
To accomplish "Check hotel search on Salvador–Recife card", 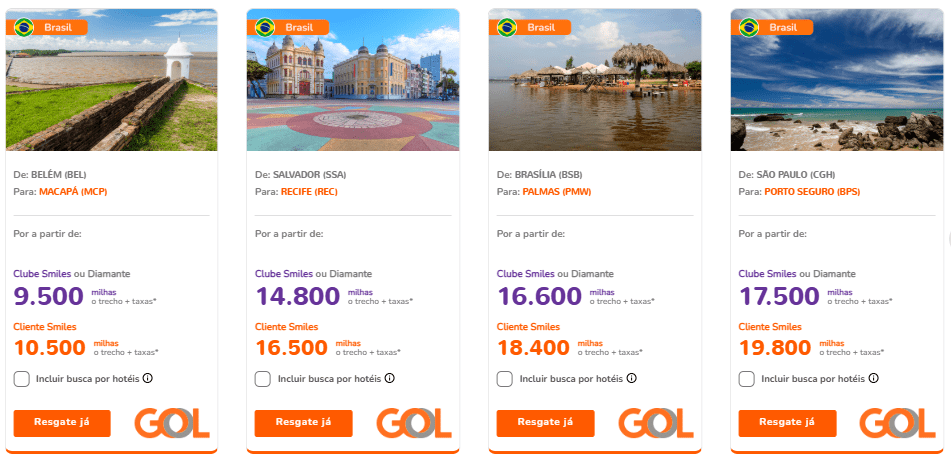I will pos(263,379).
